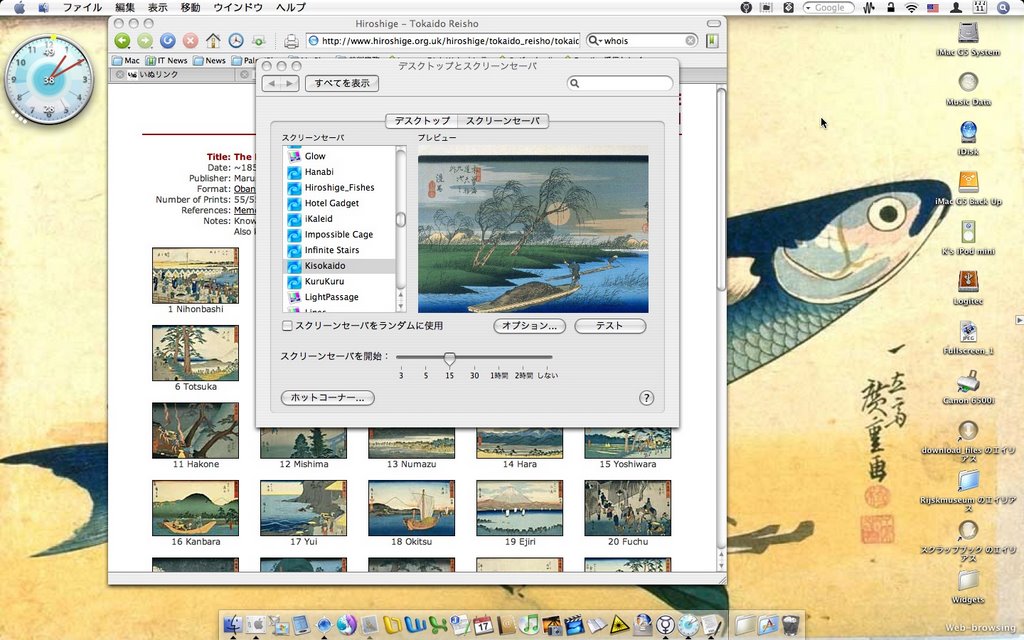Screen dimensions: 1024x640
Task: Open iCal from the Dock
Action: [483, 625]
